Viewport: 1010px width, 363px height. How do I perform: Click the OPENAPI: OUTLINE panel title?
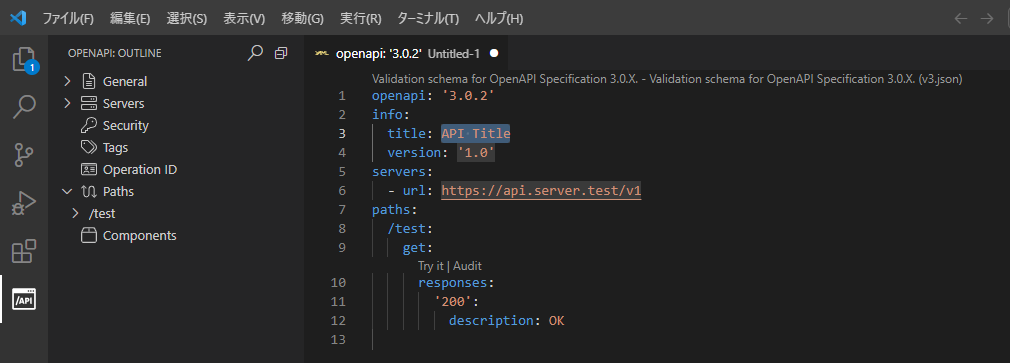click(x=115, y=53)
